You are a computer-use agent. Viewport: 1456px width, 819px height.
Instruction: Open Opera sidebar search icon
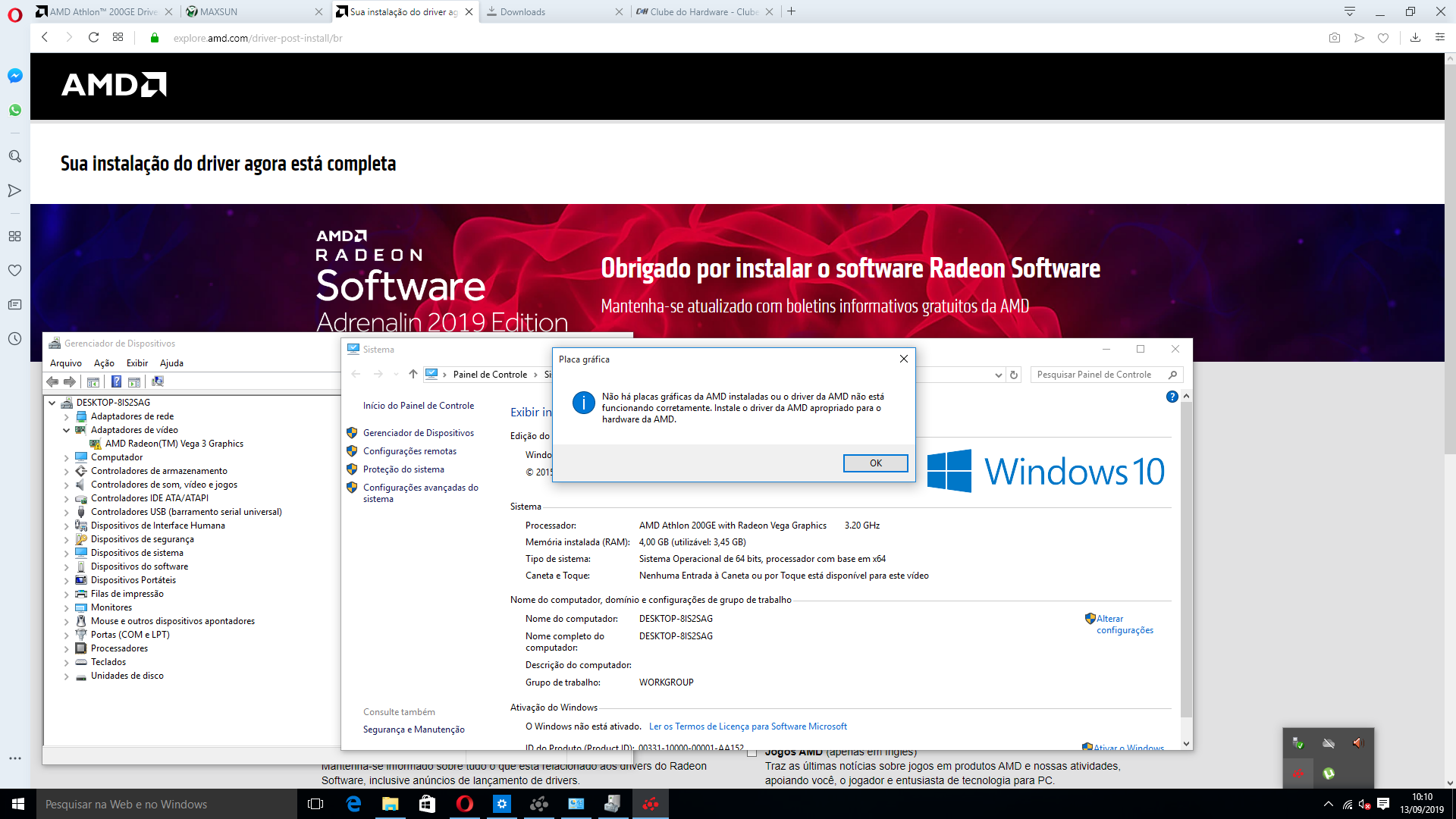(x=15, y=156)
